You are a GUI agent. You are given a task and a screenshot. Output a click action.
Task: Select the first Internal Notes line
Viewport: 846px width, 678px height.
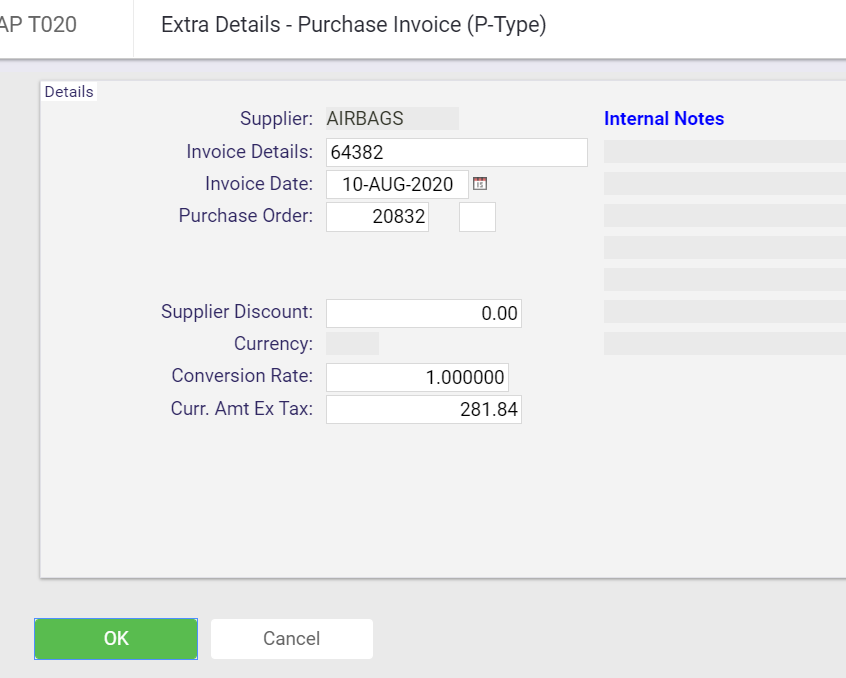pos(725,152)
